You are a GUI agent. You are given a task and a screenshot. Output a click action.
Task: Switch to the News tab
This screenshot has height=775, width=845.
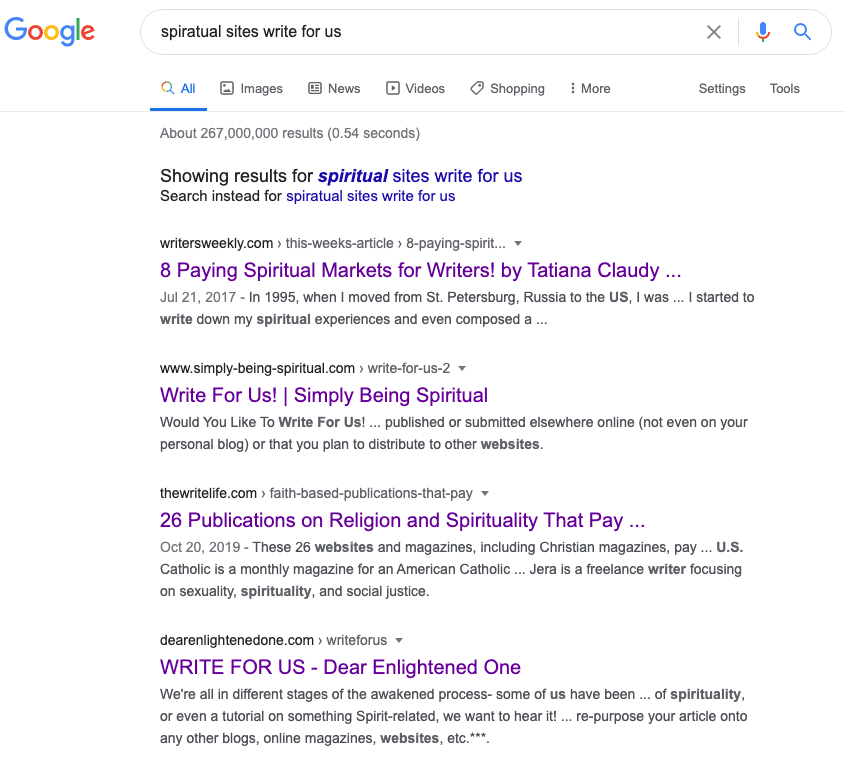pyautogui.click(x=334, y=88)
